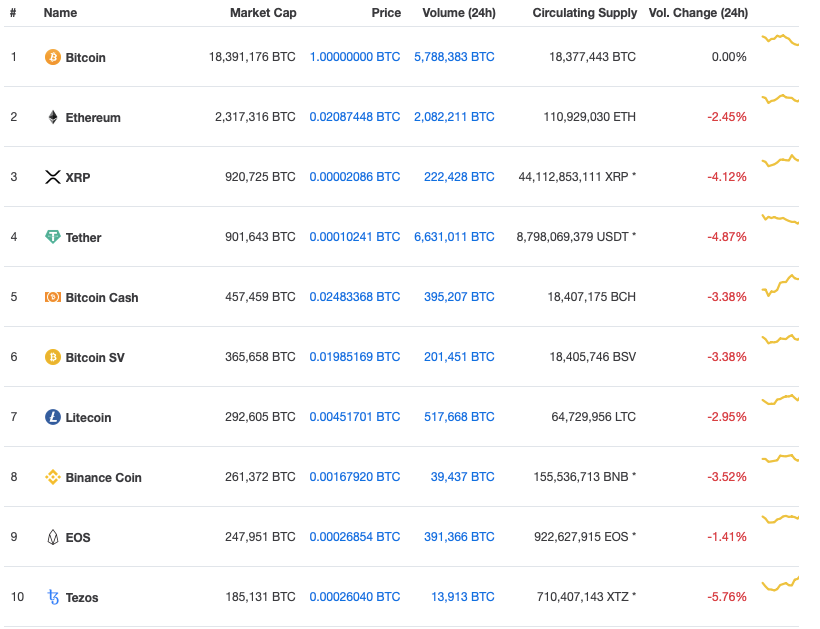Click Tether's 6,631,011 BTC volume link

(455, 237)
